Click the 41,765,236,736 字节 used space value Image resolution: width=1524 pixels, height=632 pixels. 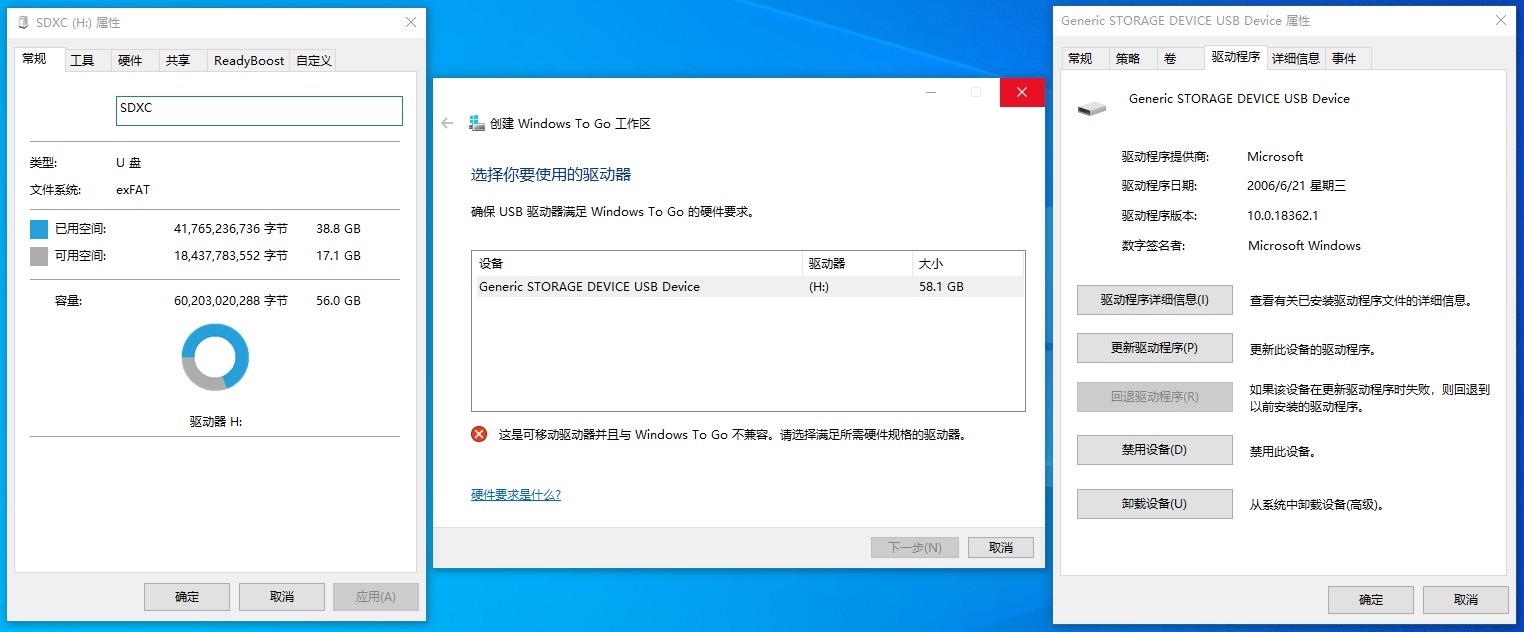point(231,229)
